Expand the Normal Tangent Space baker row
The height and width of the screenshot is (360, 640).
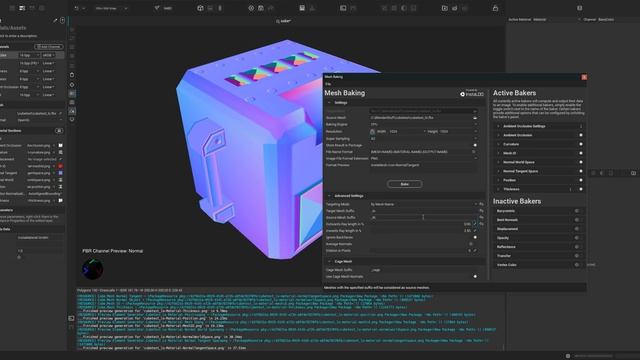tap(498, 171)
